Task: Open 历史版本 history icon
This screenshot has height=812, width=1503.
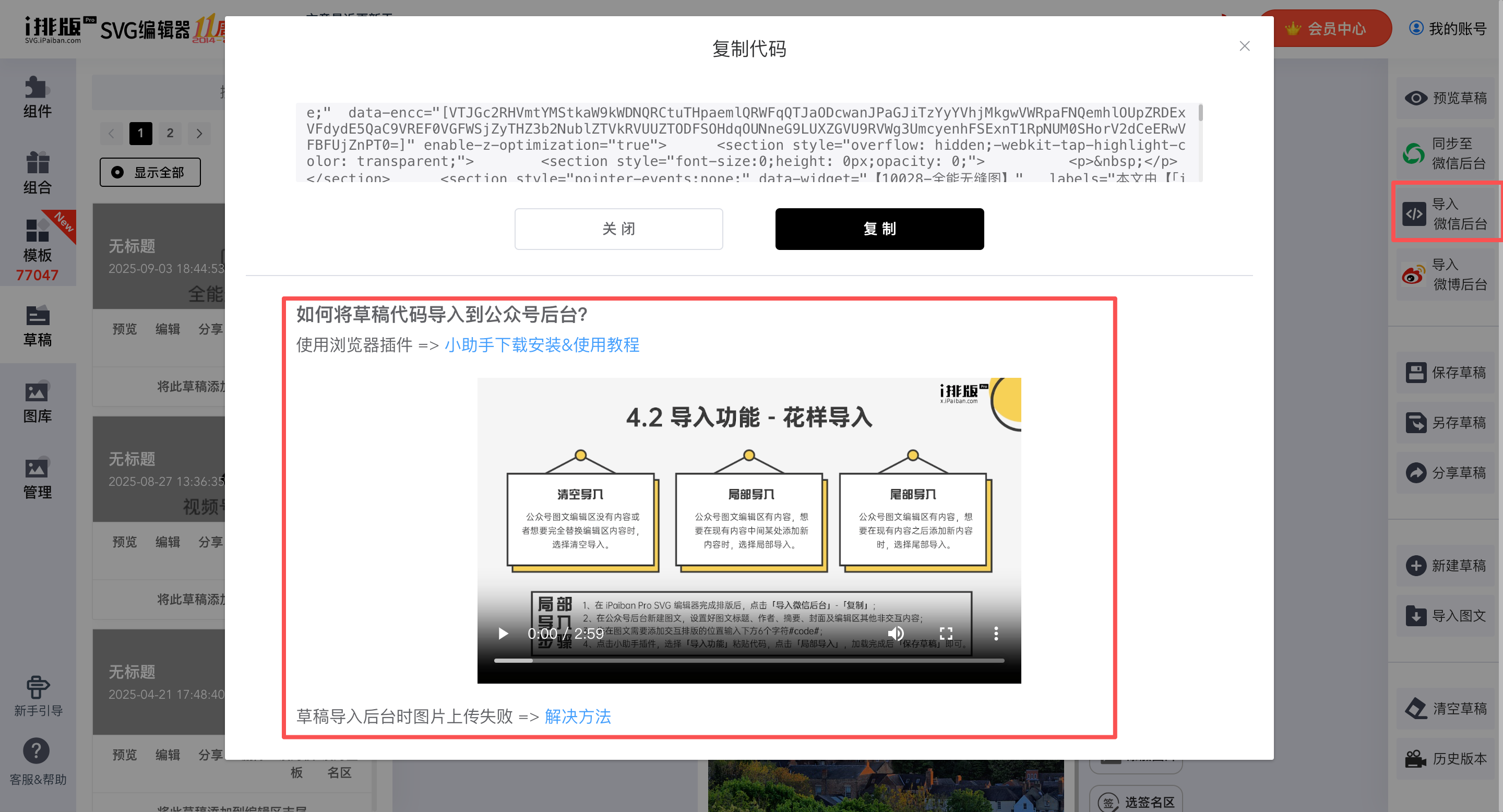Action: [x=1415, y=759]
